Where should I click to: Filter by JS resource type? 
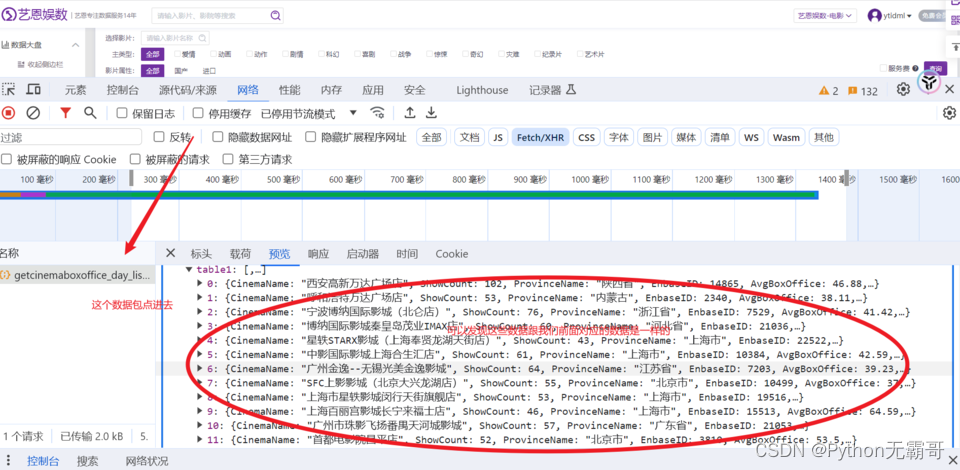pyautogui.click(x=498, y=138)
